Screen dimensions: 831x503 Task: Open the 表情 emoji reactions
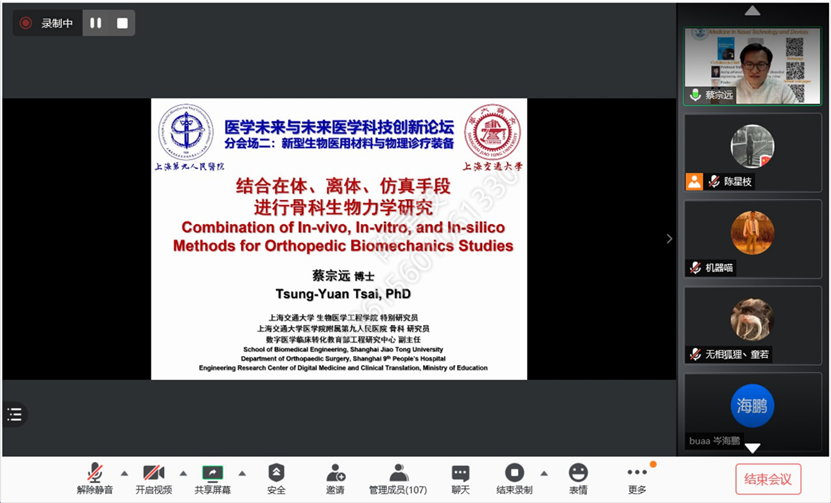(578, 473)
